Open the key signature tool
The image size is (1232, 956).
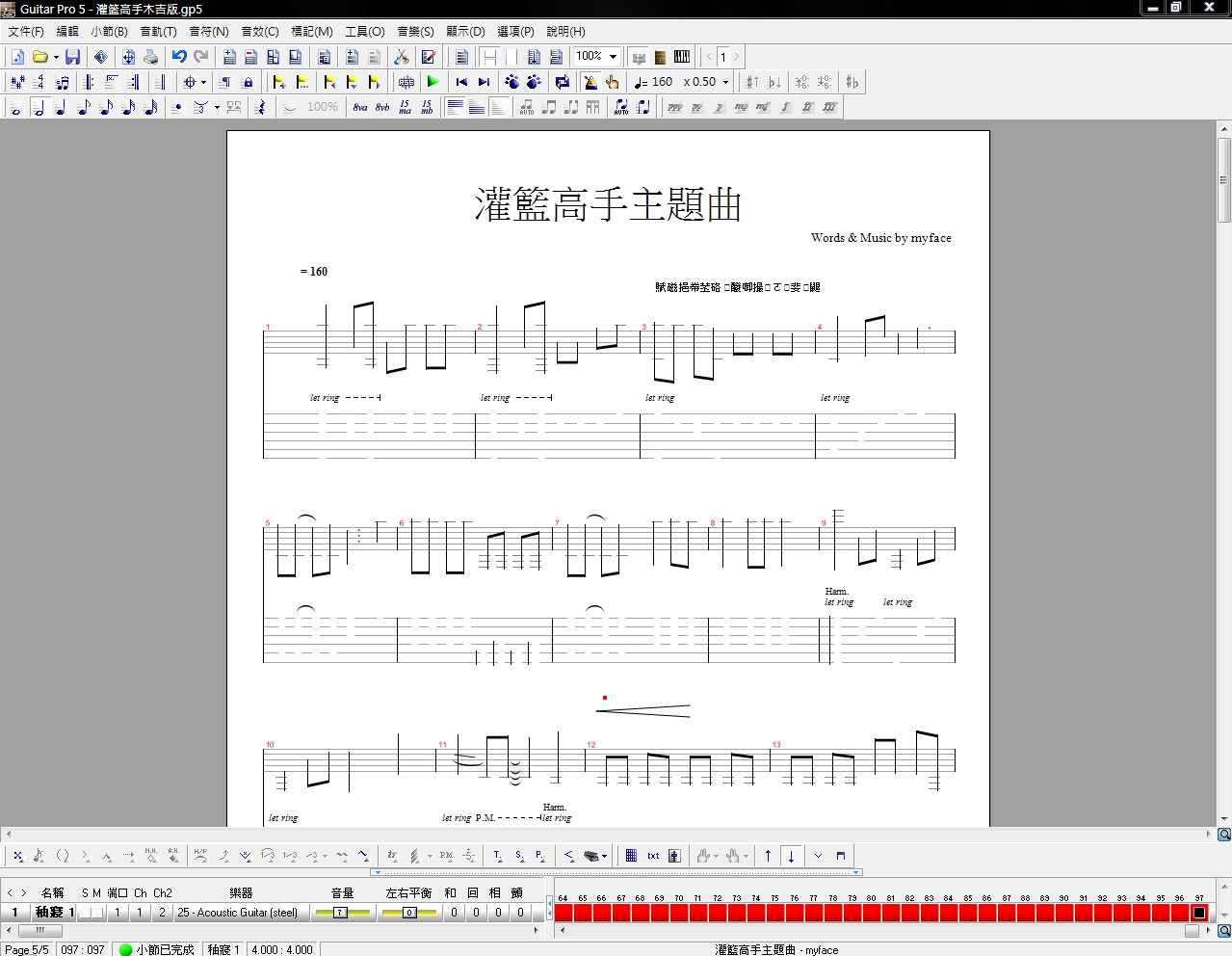pyautogui.click(x=16, y=82)
